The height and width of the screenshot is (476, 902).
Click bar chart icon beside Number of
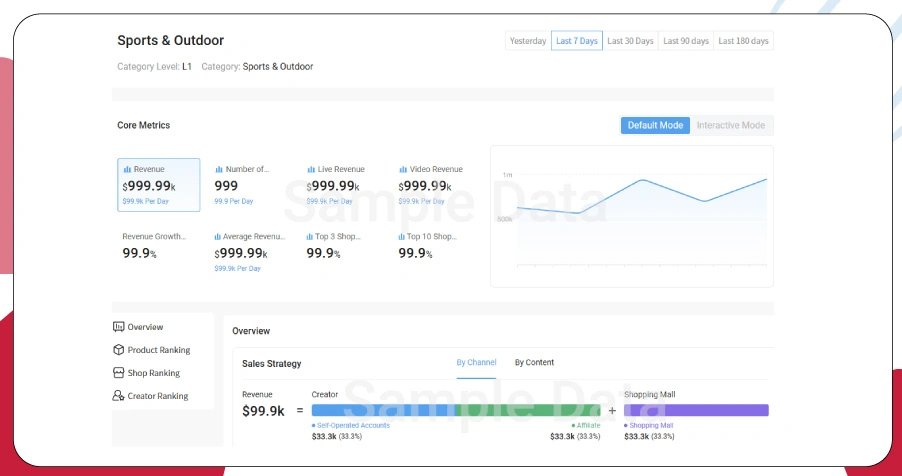219,169
